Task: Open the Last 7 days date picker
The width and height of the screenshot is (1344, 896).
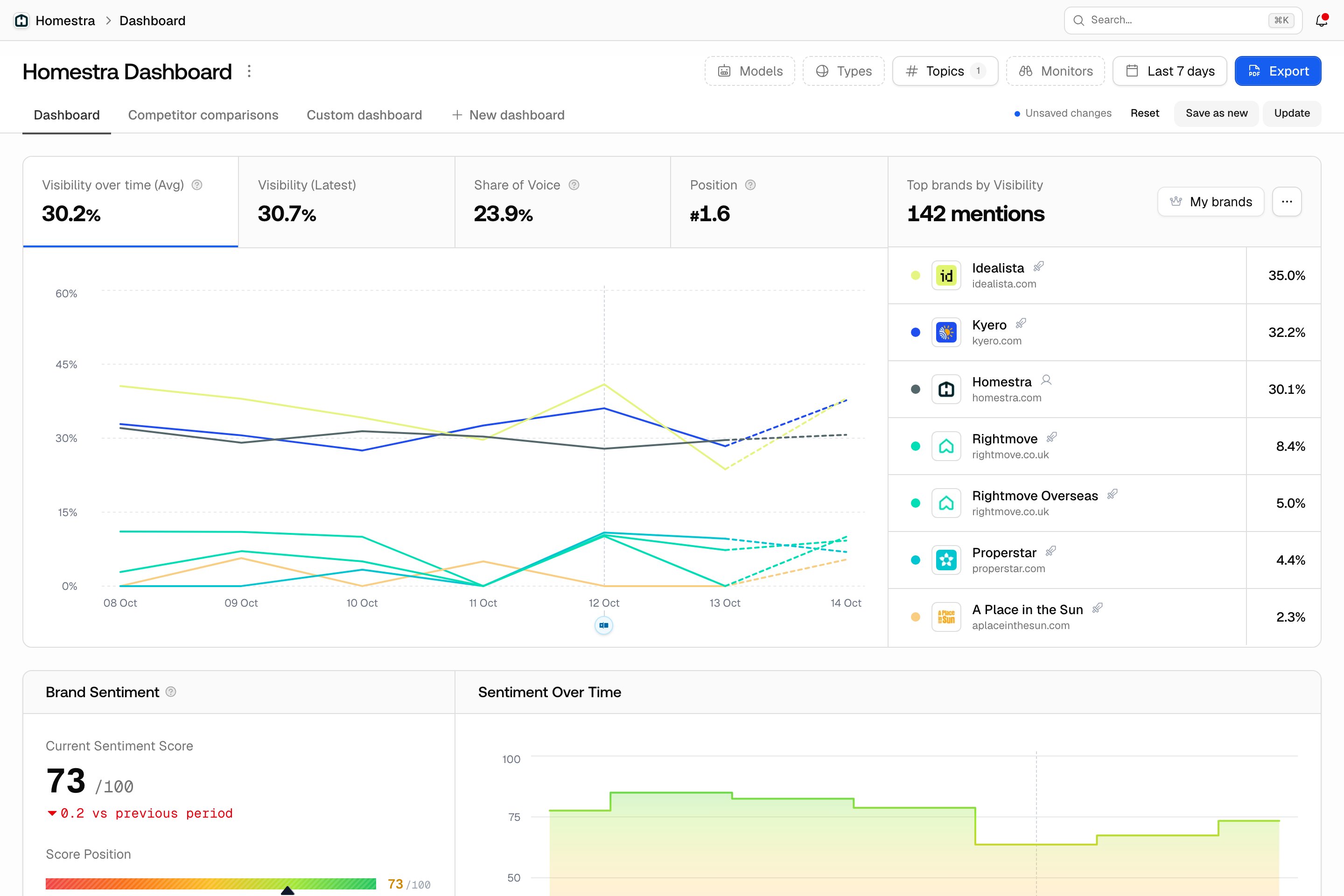Action: 1170,71
